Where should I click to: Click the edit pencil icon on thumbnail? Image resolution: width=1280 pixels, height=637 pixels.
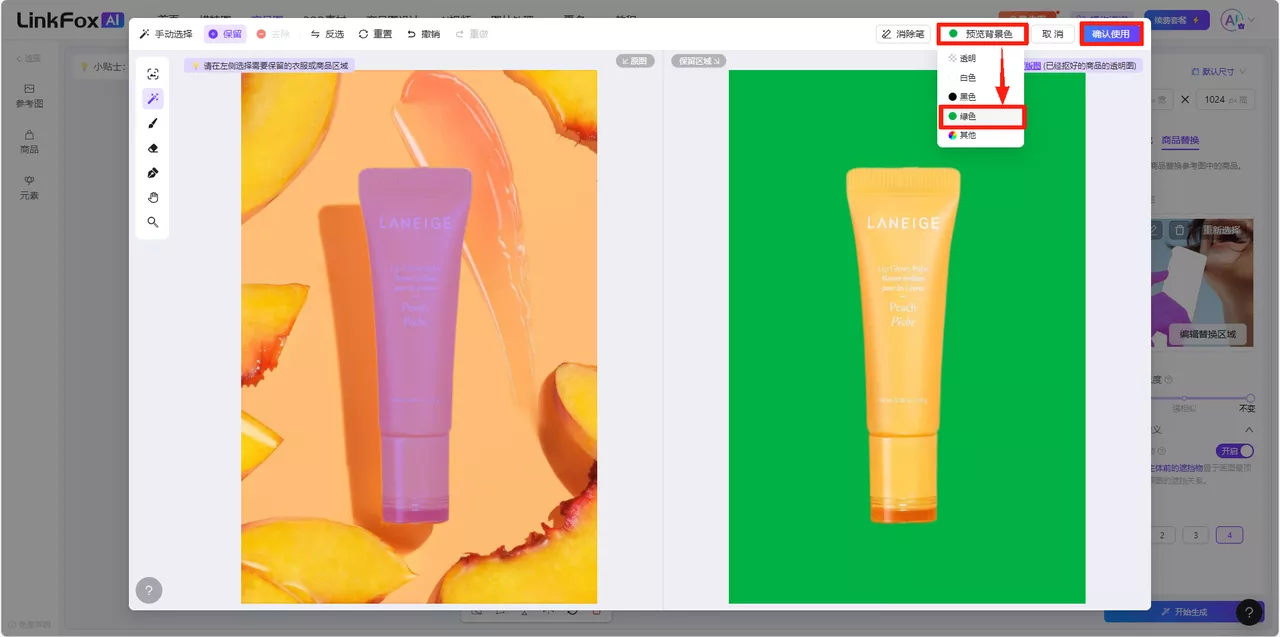click(x=1155, y=230)
